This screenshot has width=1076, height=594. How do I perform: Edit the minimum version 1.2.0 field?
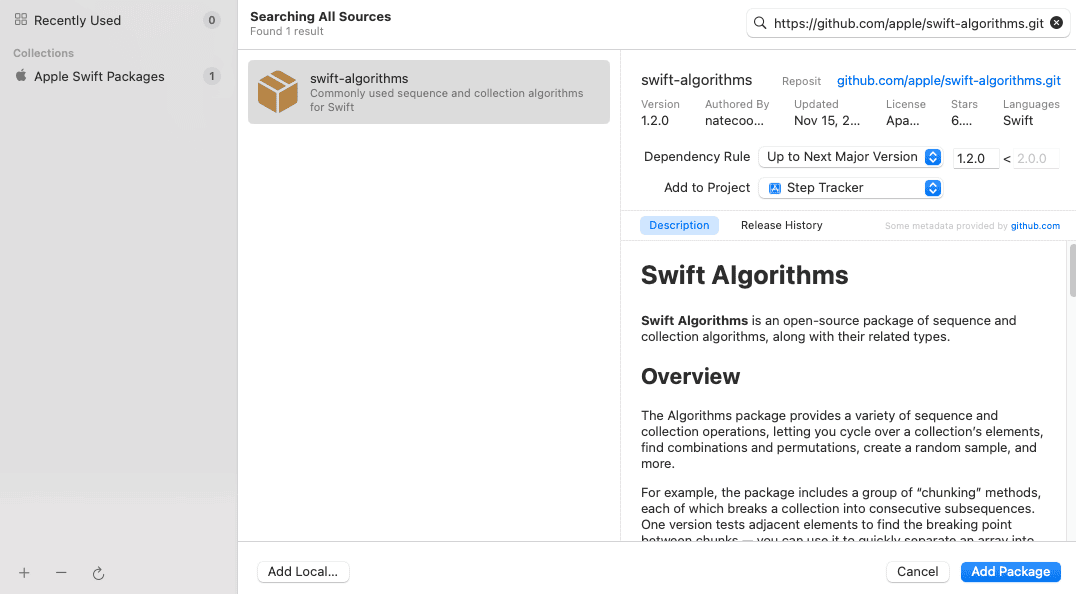pyautogui.click(x=976, y=158)
